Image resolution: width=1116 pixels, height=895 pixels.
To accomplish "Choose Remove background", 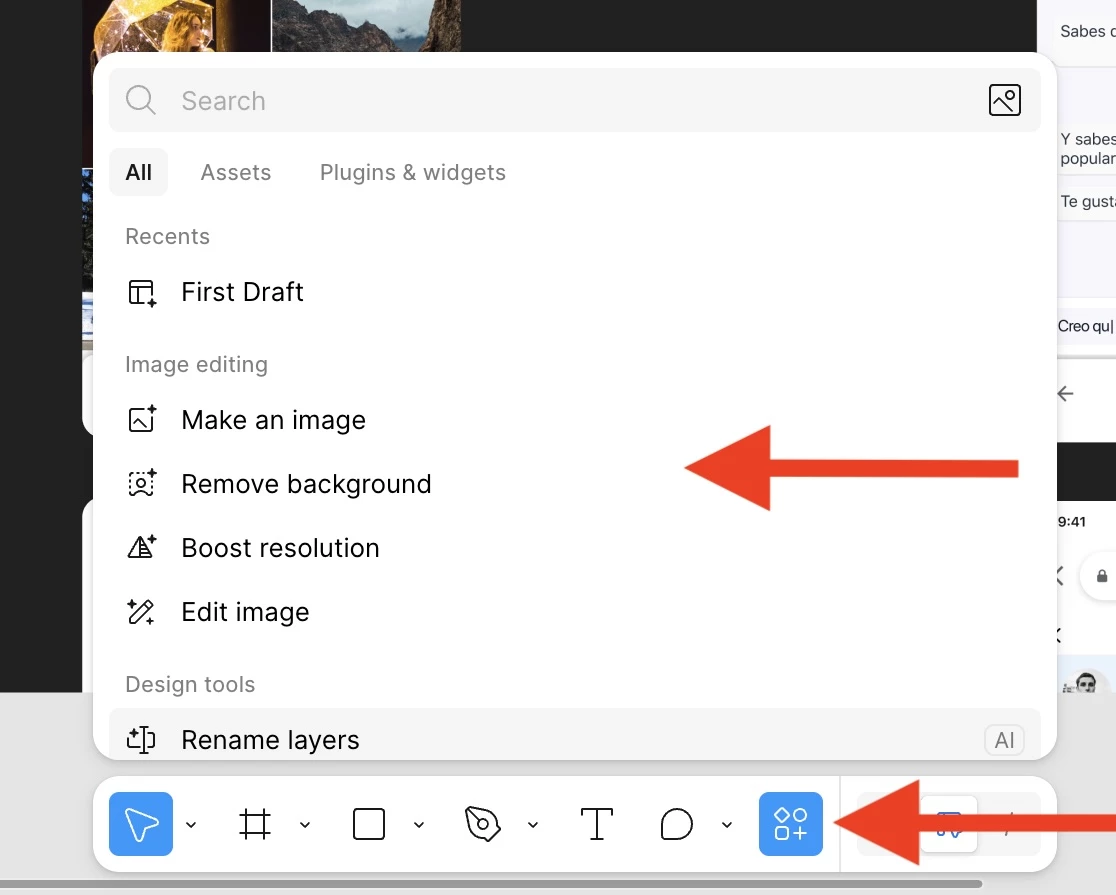I will click(x=574, y=484).
